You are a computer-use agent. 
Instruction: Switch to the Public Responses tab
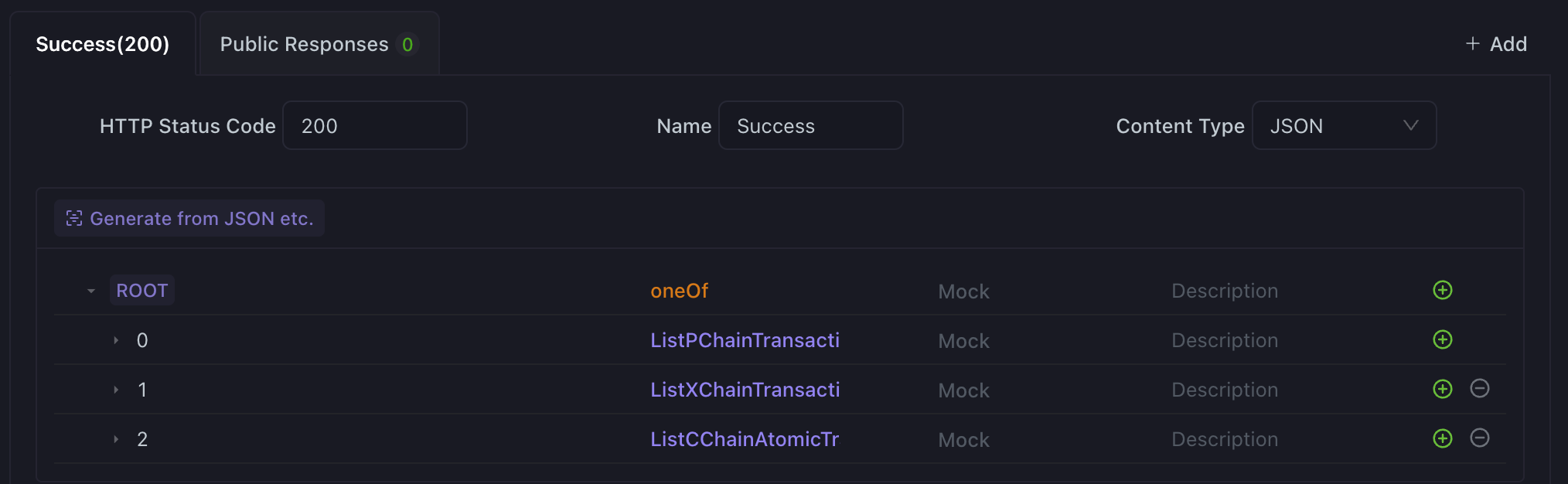click(319, 44)
